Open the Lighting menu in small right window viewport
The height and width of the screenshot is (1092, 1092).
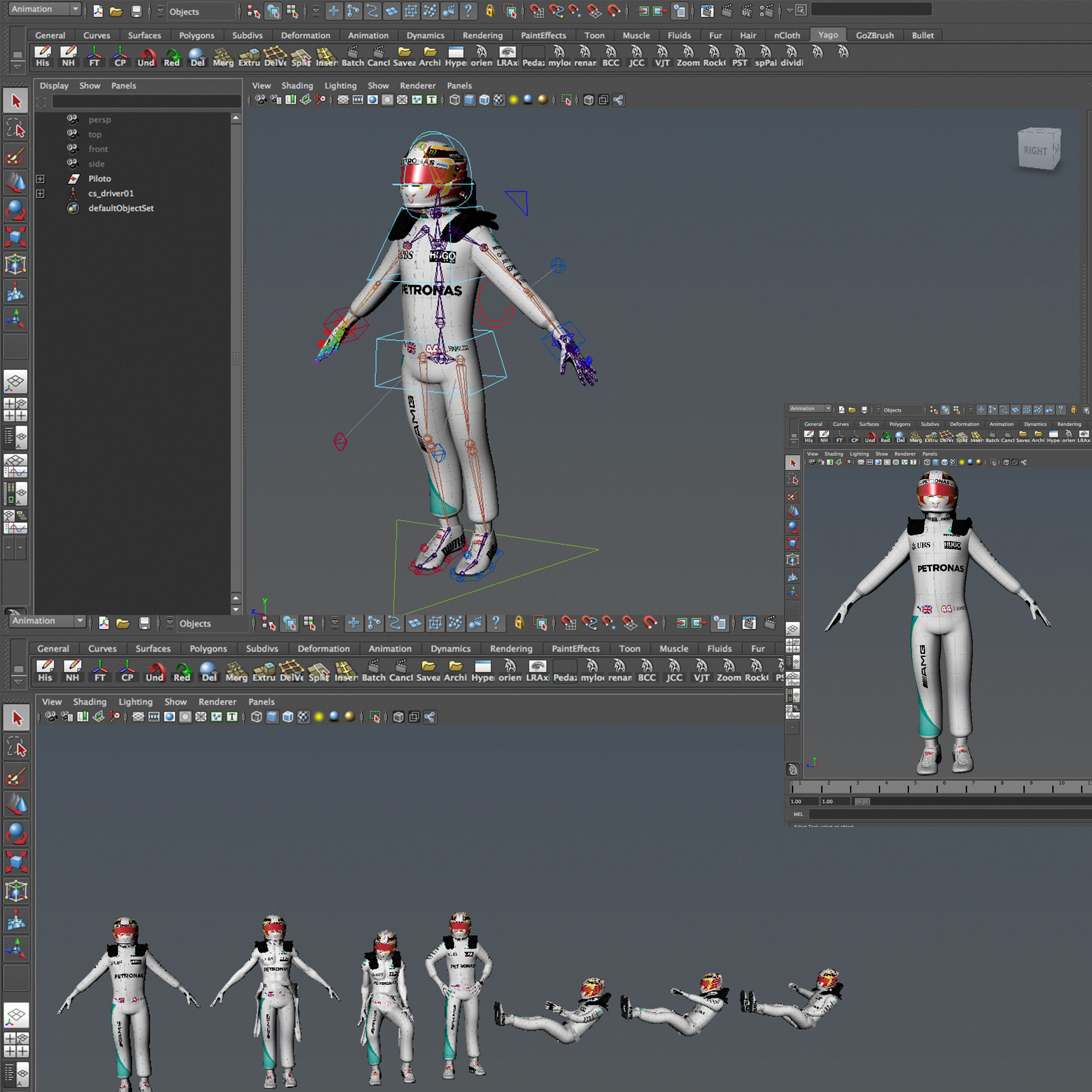click(x=859, y=454)
